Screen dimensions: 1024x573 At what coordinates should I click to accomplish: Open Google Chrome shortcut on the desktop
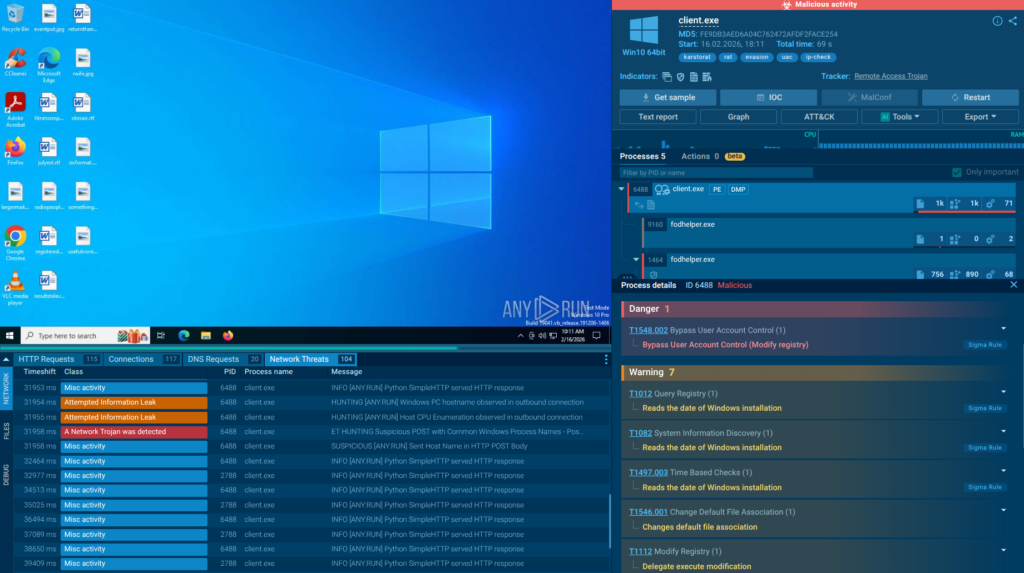pos(15,236)
